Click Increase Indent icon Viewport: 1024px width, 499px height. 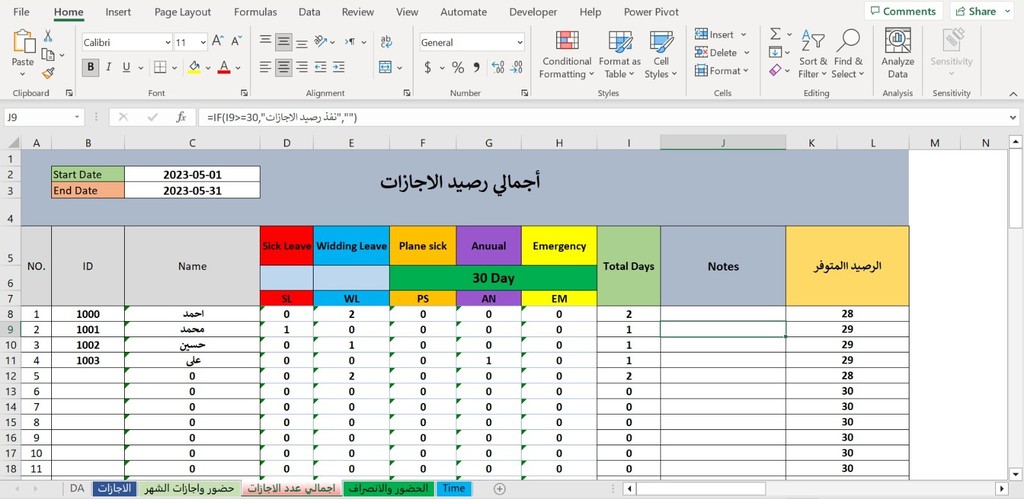(x=338, y=67)
